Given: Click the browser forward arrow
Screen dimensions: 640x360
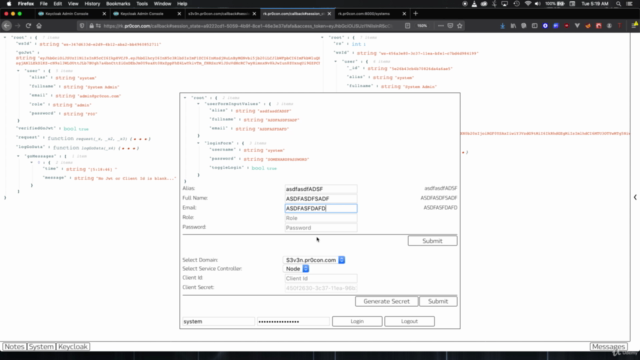Looking at the screenshot, I should tap(17, 26).
